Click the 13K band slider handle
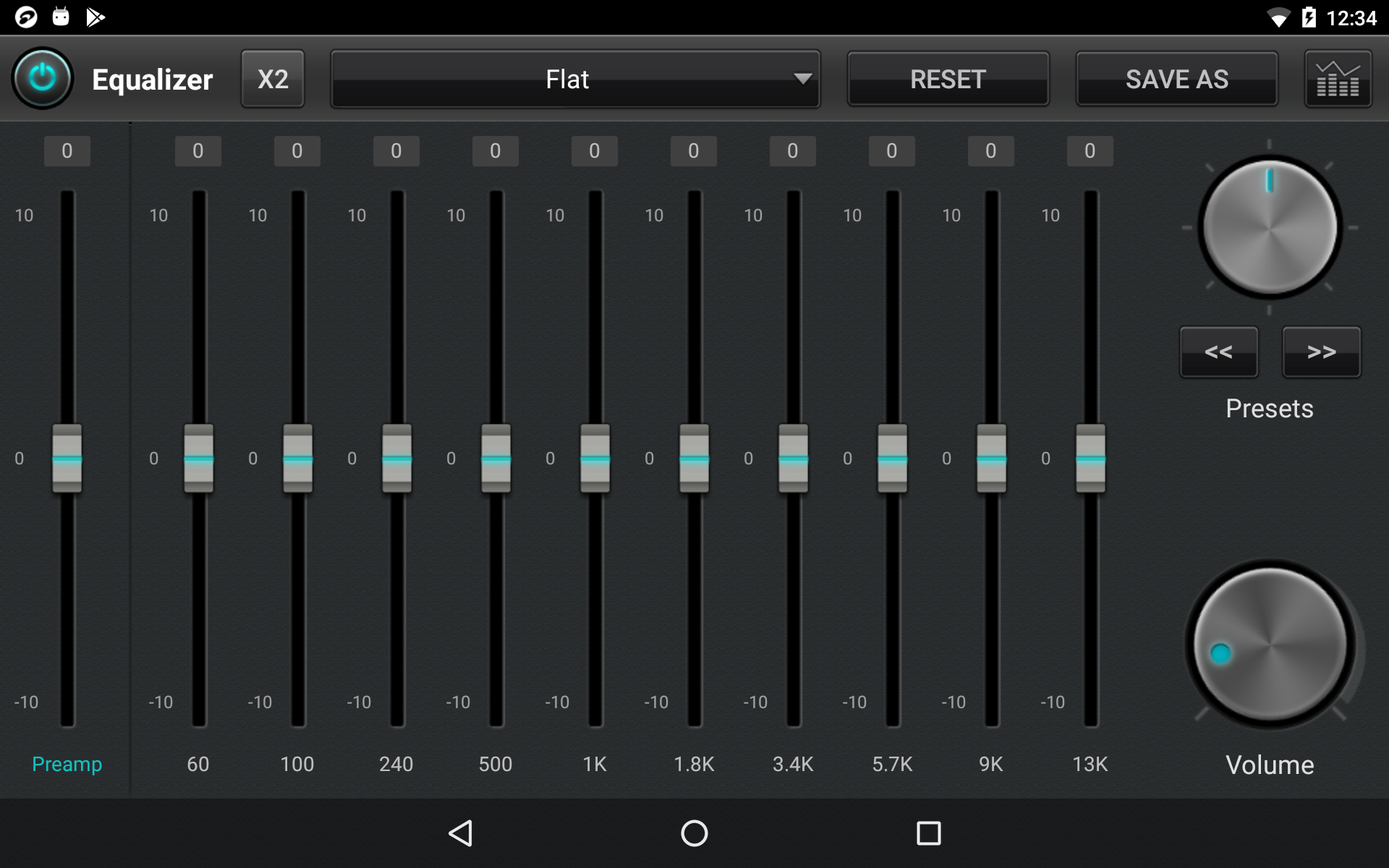This screenshot has height=868, width=1389. (x=1090, y=459)
